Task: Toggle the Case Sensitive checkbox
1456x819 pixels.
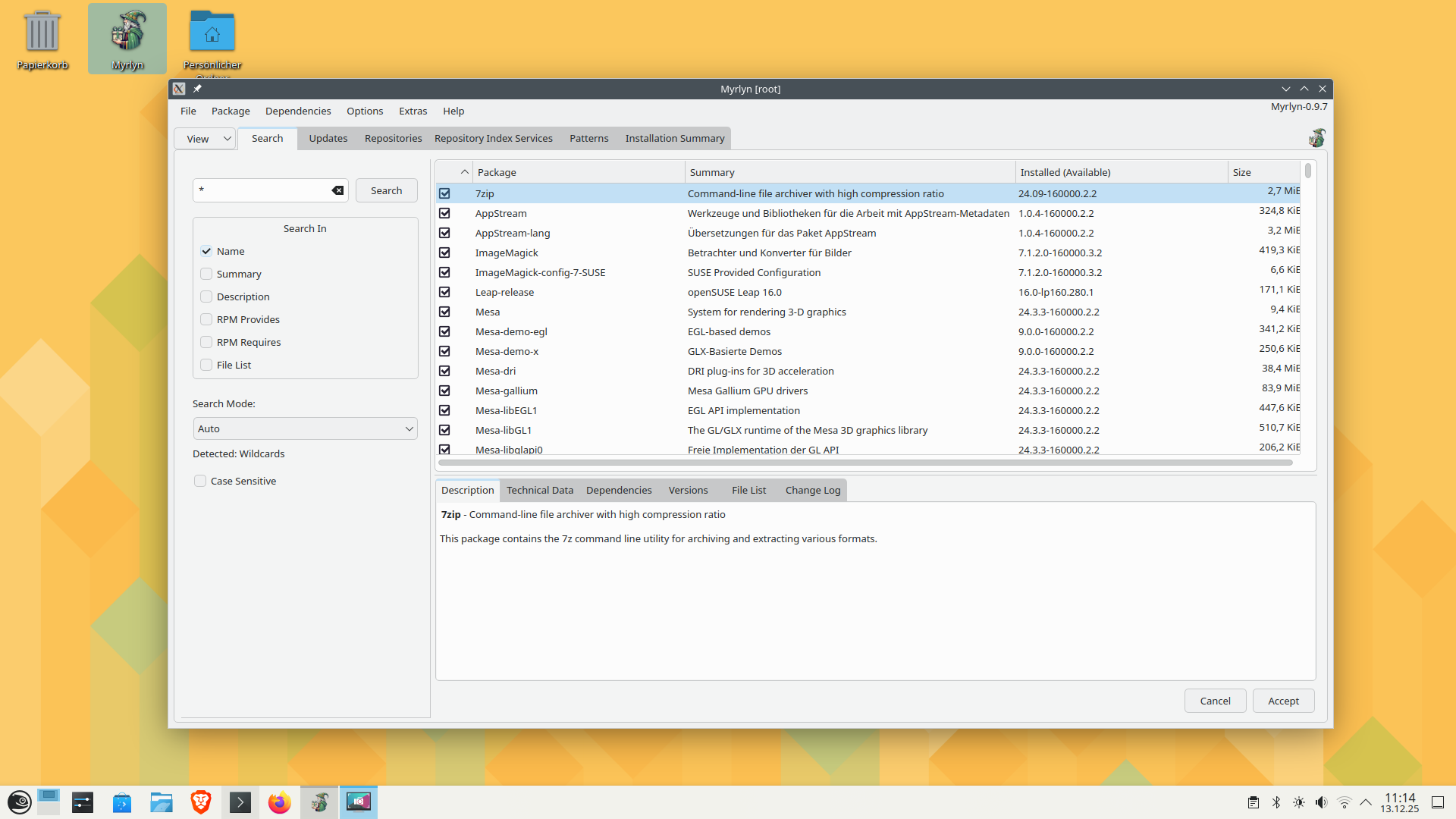Action: coord(200,481)
